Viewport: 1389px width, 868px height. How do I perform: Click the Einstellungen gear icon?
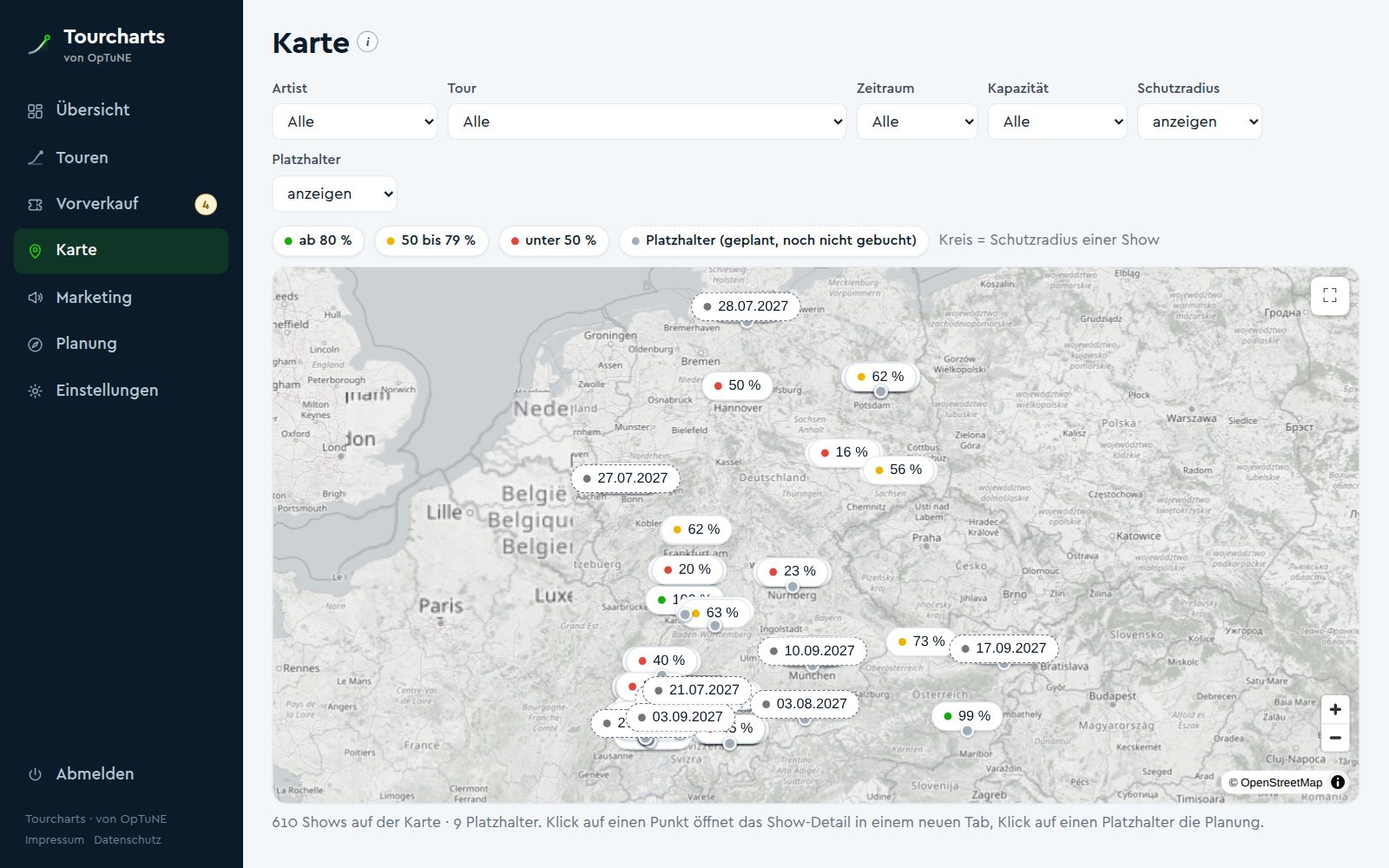(35, 391)
